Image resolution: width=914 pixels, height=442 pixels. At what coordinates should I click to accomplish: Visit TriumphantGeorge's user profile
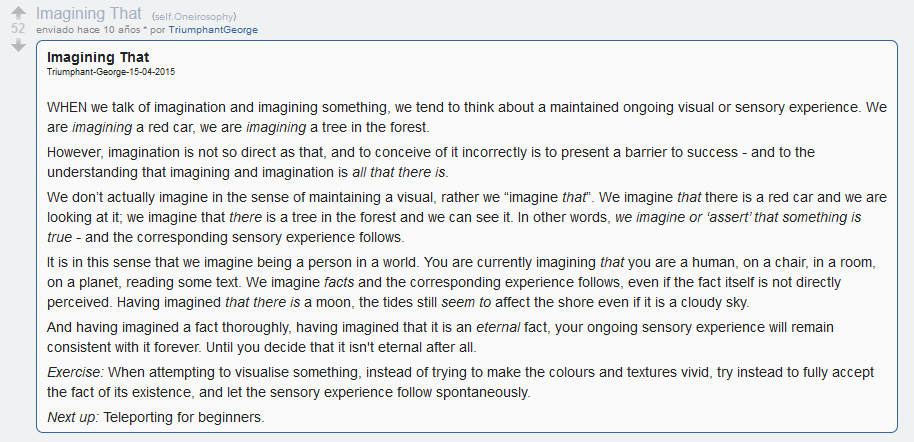pos(213,30)
